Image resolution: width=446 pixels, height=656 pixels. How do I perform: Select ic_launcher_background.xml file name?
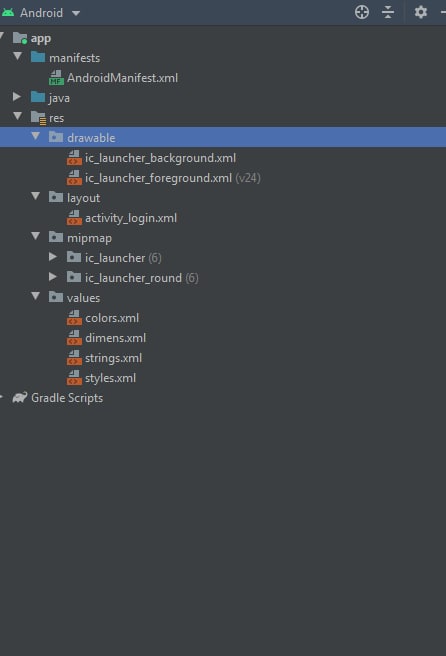(160, 158)
